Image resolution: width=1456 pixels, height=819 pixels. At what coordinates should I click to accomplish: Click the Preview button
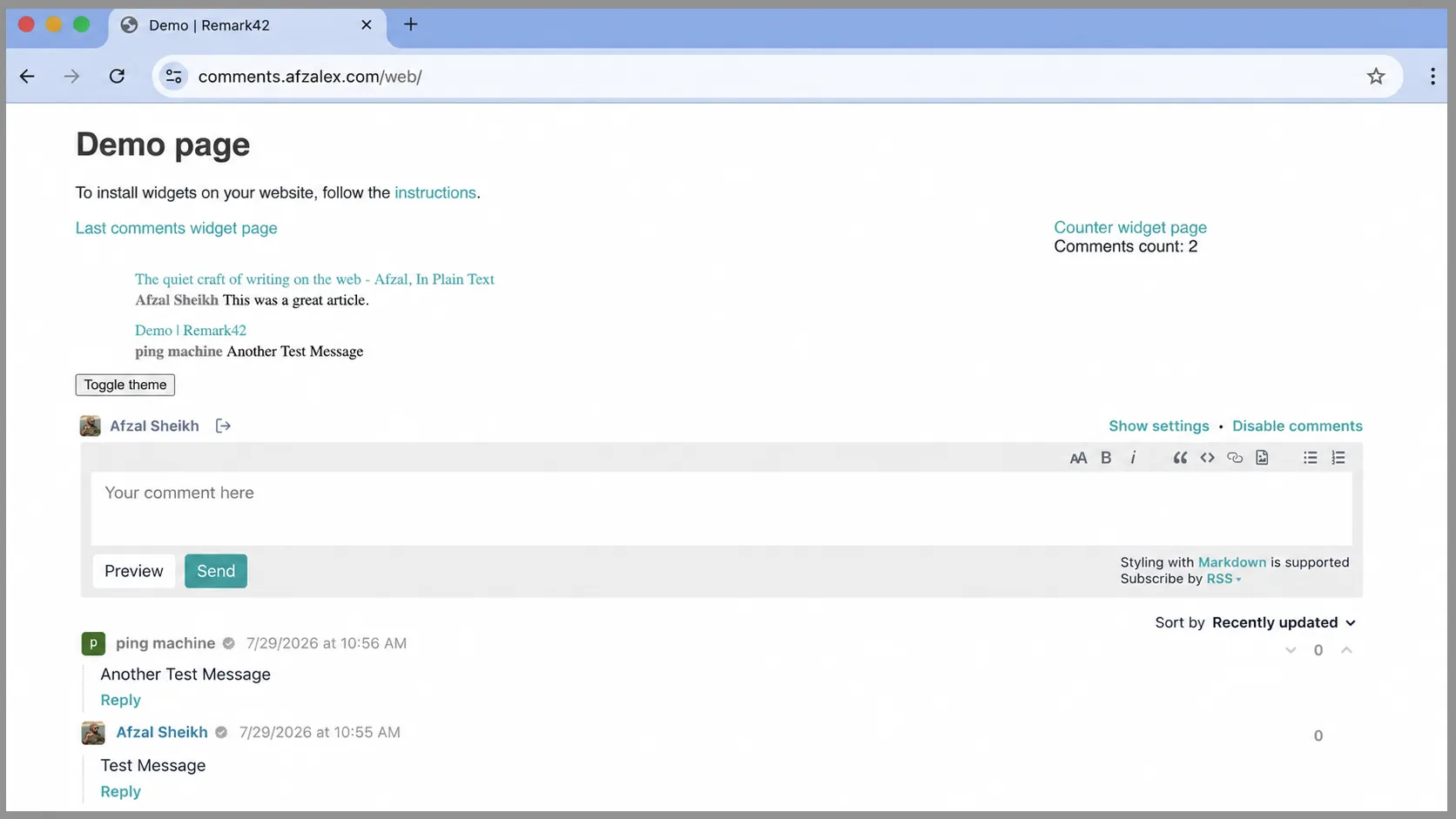coord(134,571)
